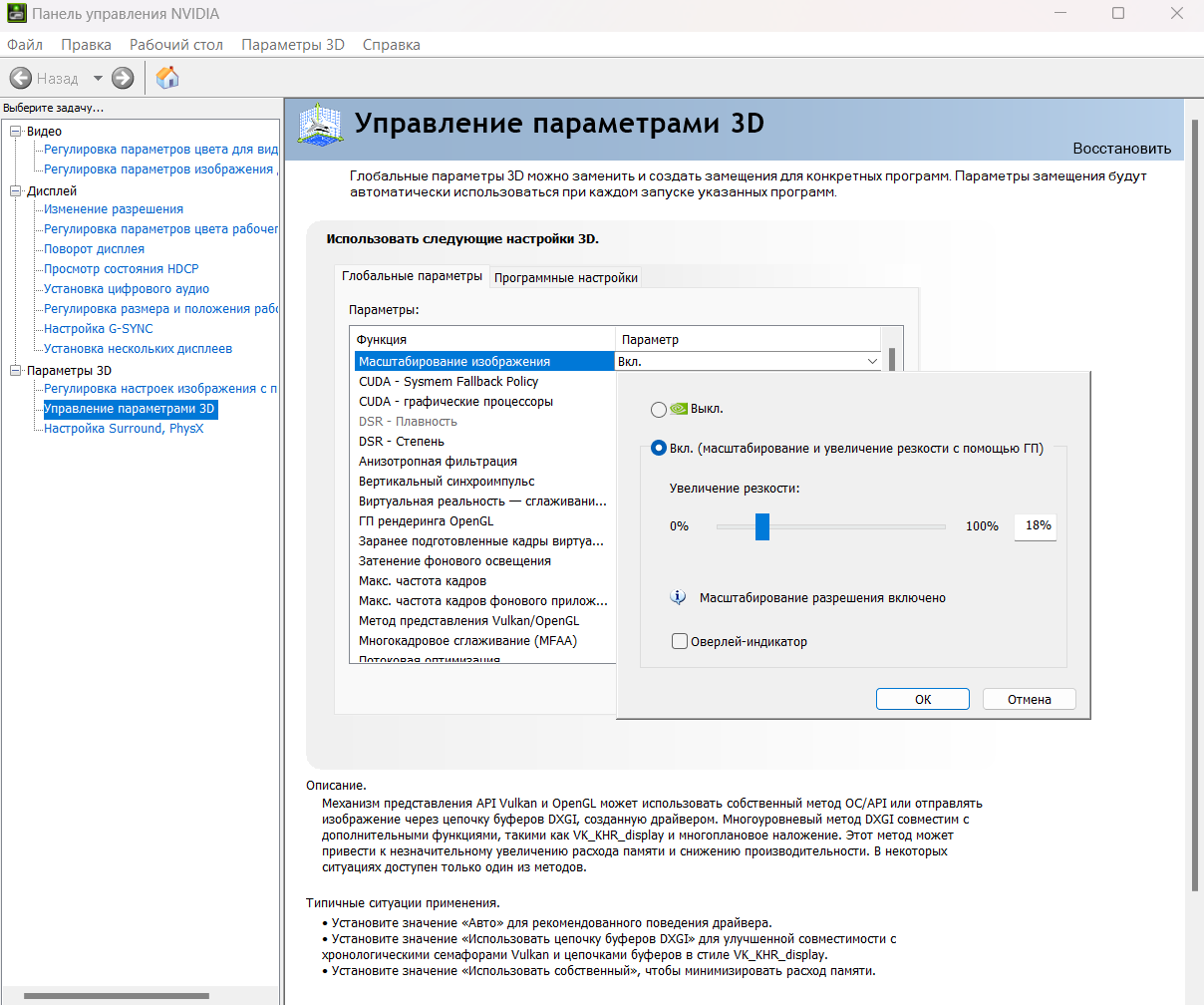This screenshot has width=1204, height=1005.
Task: Open Регулировка настроек изображения с просмотром
Action: (x=160, y=389)
